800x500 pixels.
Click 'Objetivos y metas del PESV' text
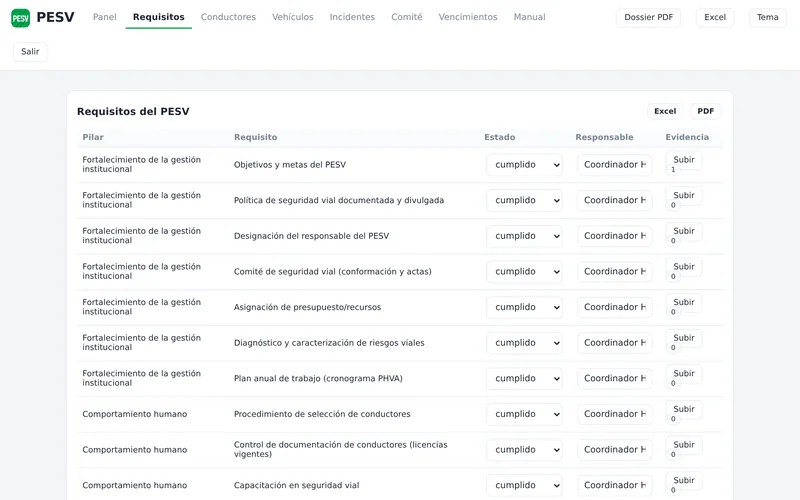coord(290,165)
